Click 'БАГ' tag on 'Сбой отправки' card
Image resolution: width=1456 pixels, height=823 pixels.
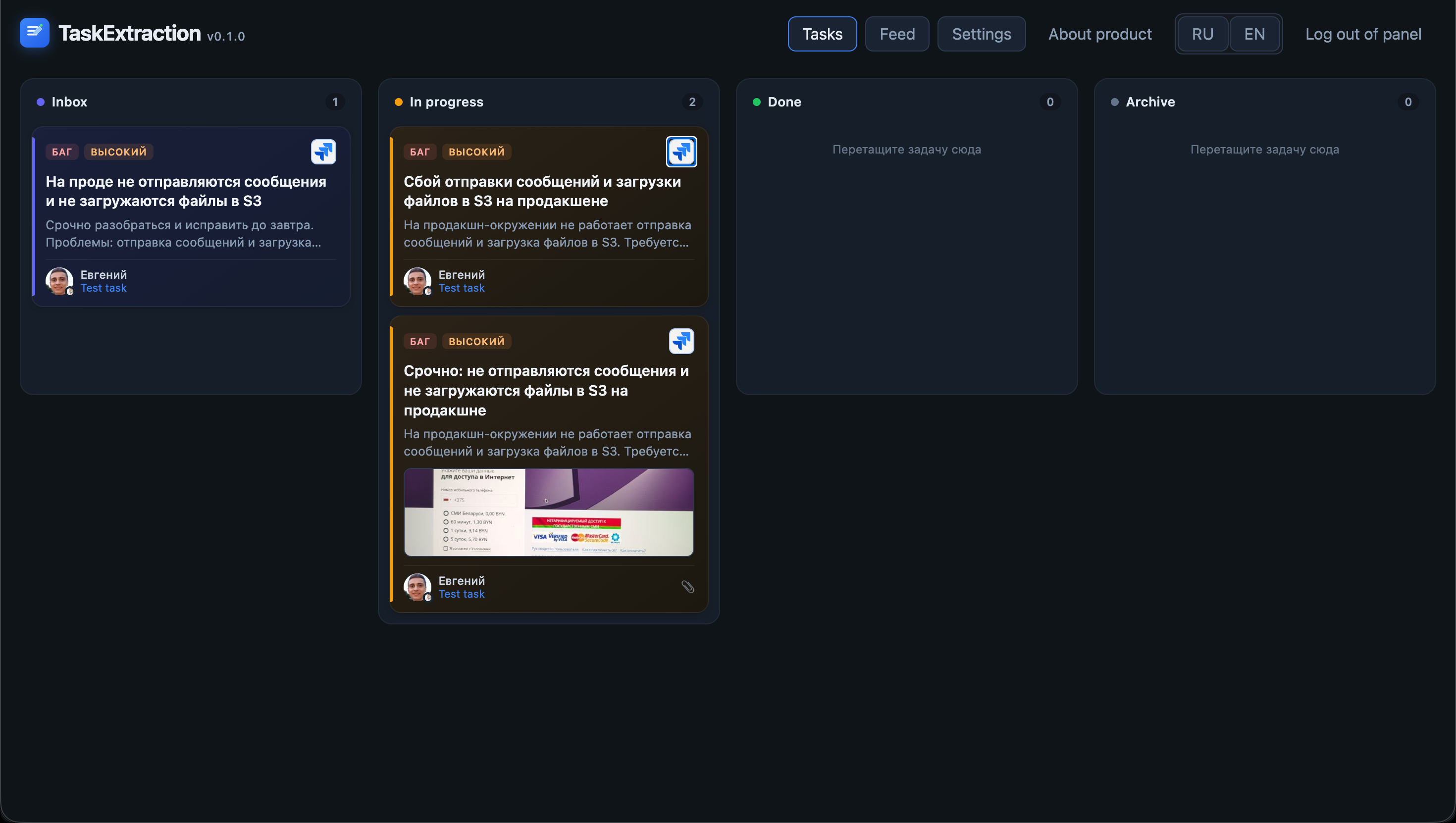(x=419, y=152)
